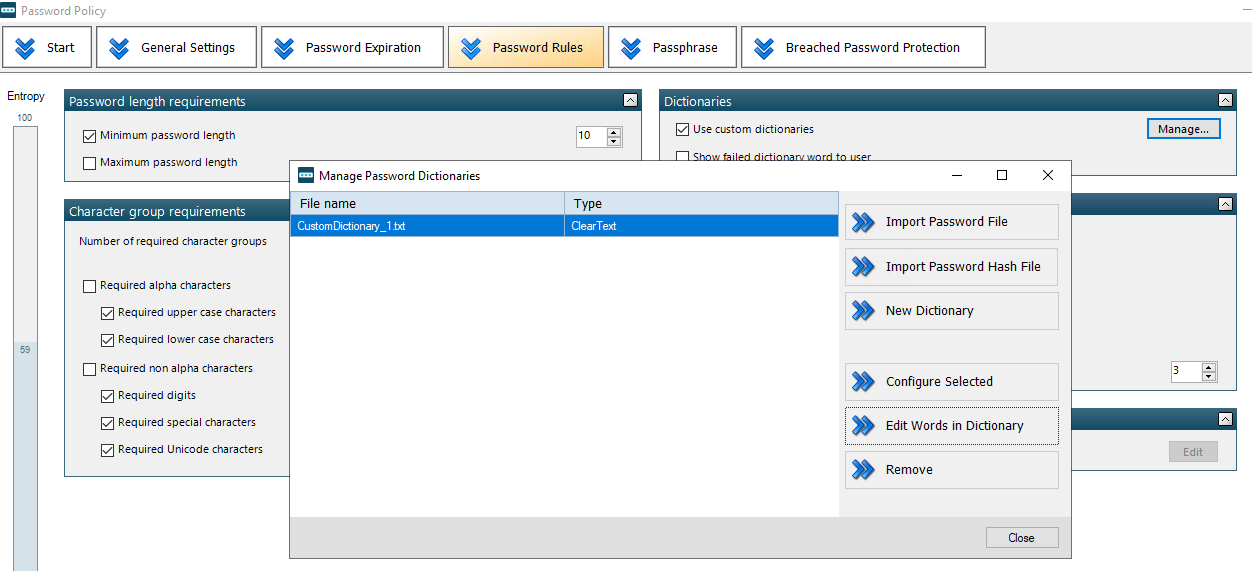Click the chevron icon beside Remove
This screenshot has width=1252, height=571.
pos(863,470)
